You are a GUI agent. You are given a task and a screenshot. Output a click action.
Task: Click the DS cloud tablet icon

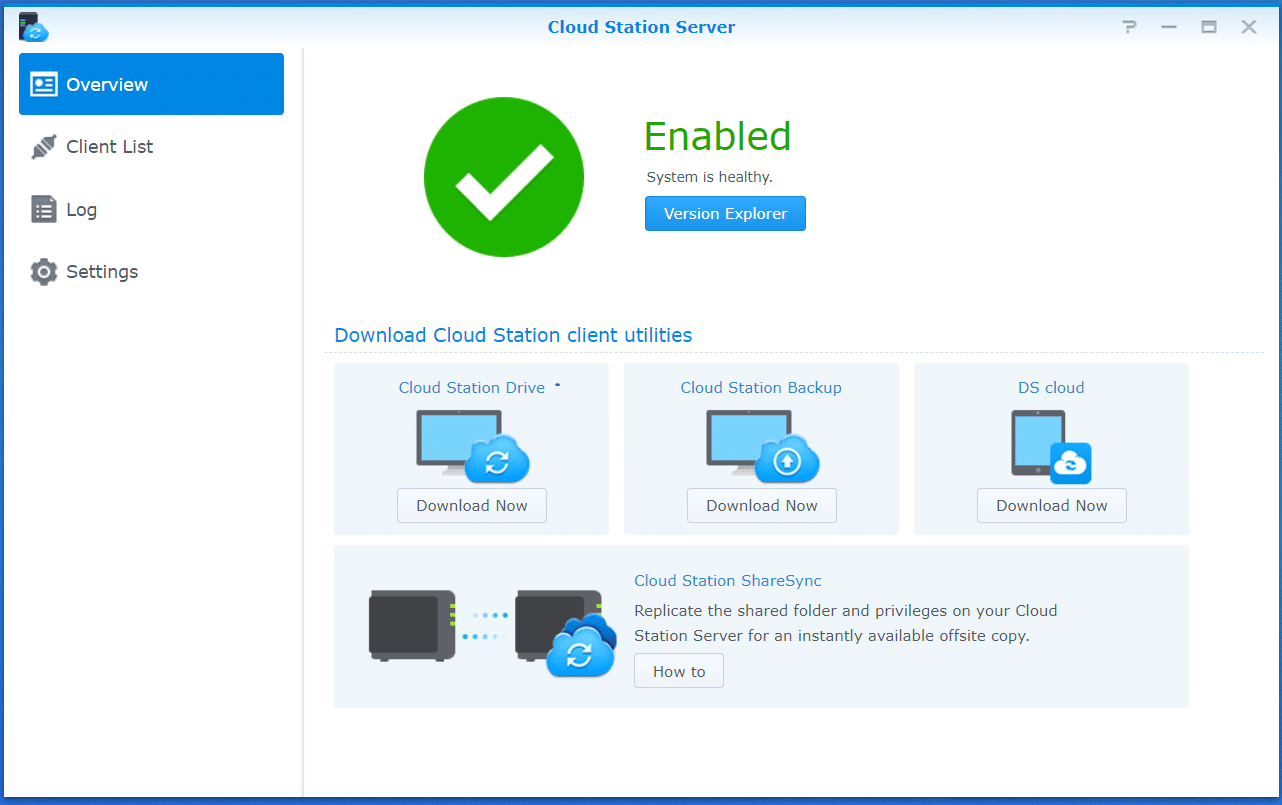[x=1051, y=447]
